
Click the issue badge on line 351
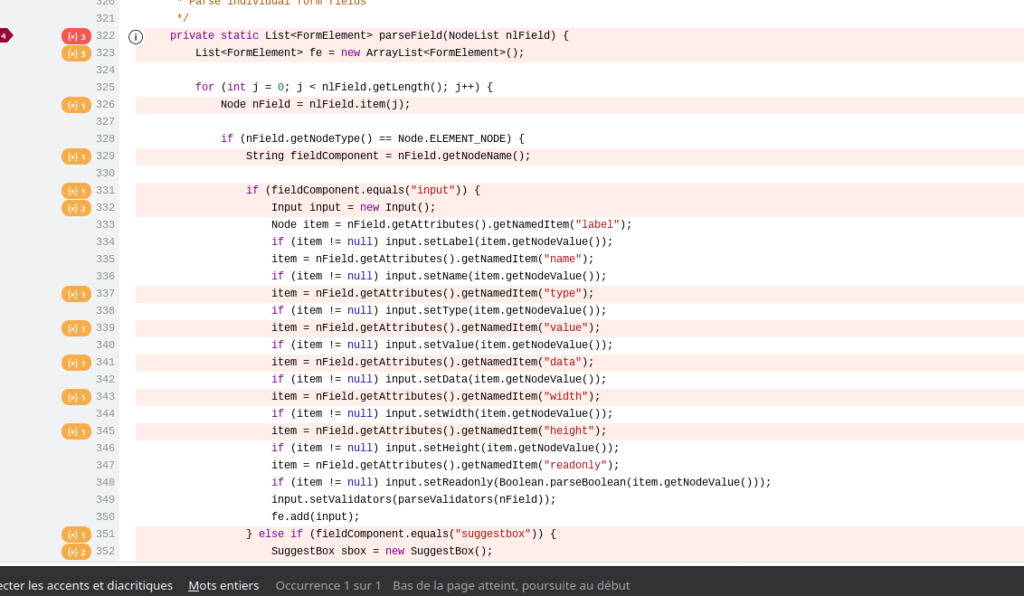pos(75,533)
